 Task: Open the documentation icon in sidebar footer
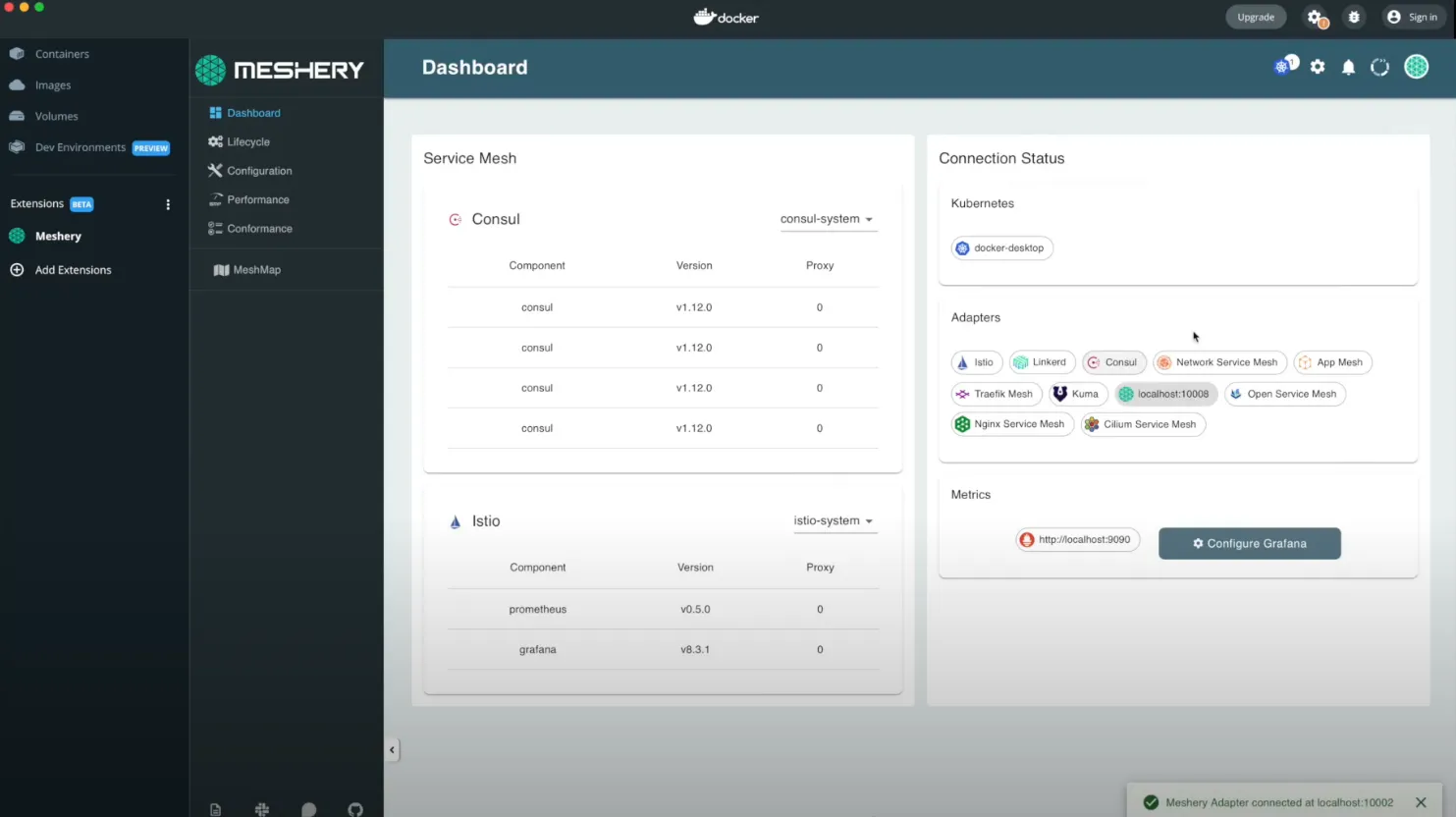[215, 808]
